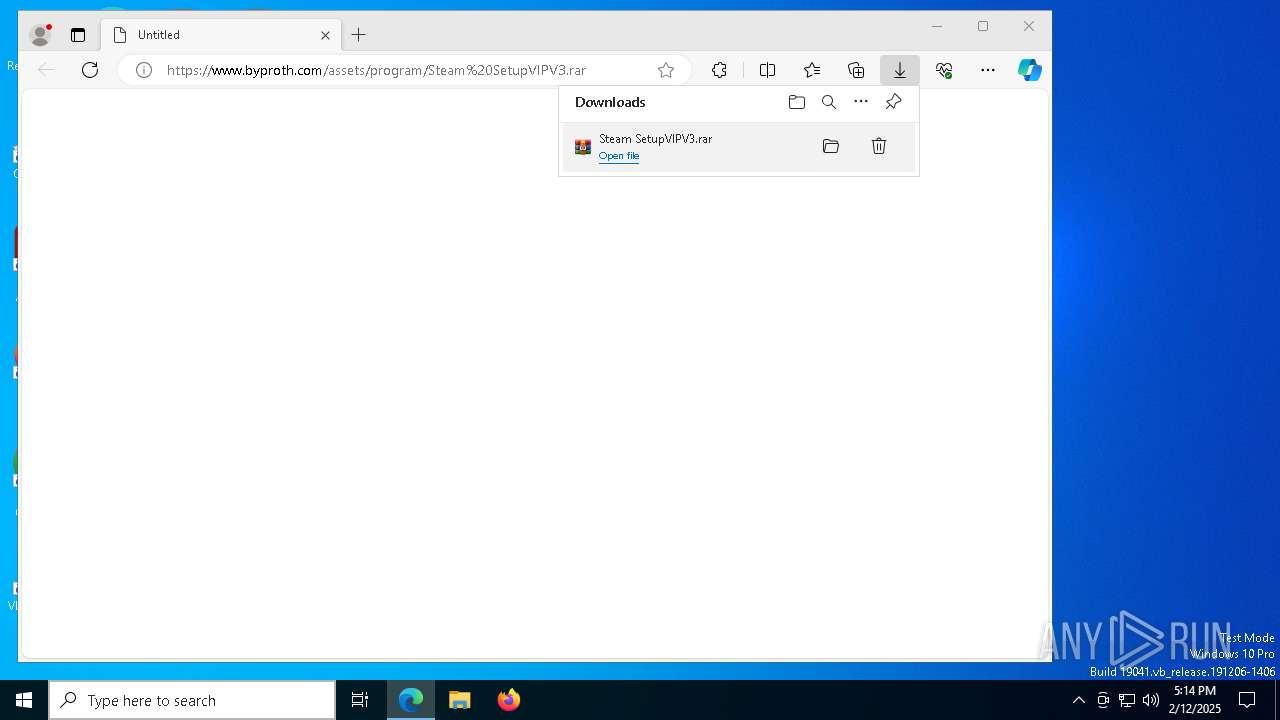Screen dimensions: 1280x720
Task: Close the Untitled tab
Action: point(325,35)
